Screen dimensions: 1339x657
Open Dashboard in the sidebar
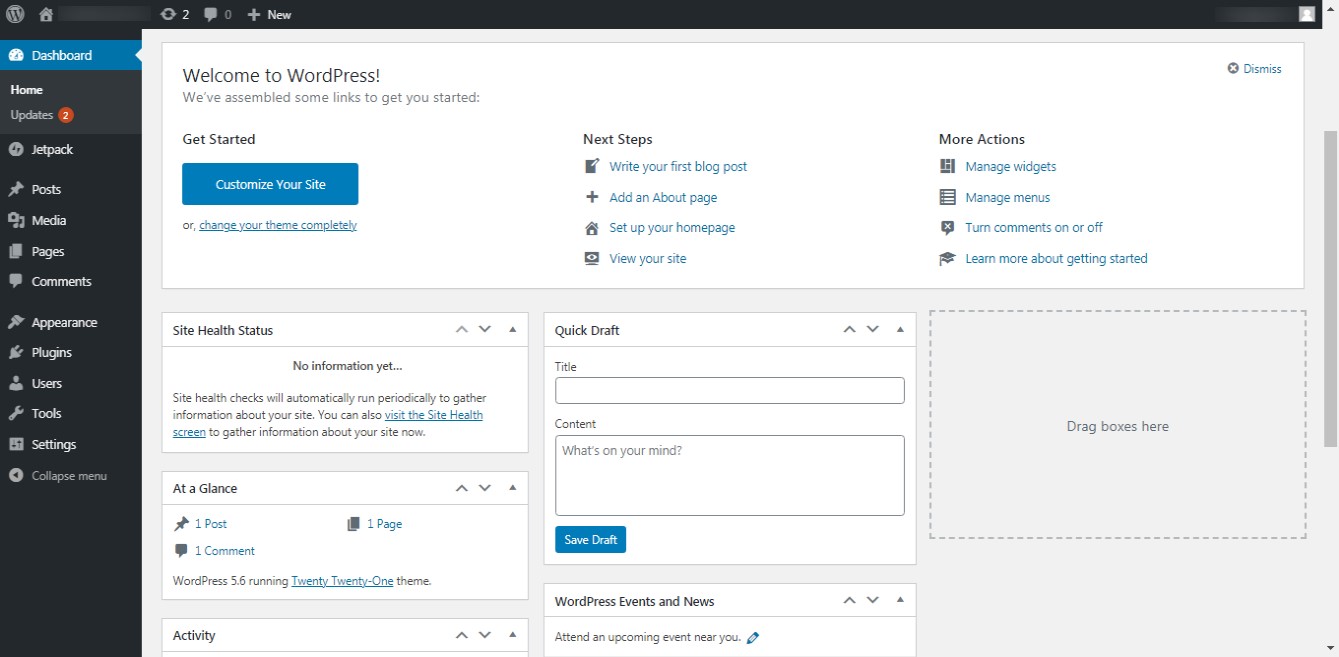tap(70, 55)
